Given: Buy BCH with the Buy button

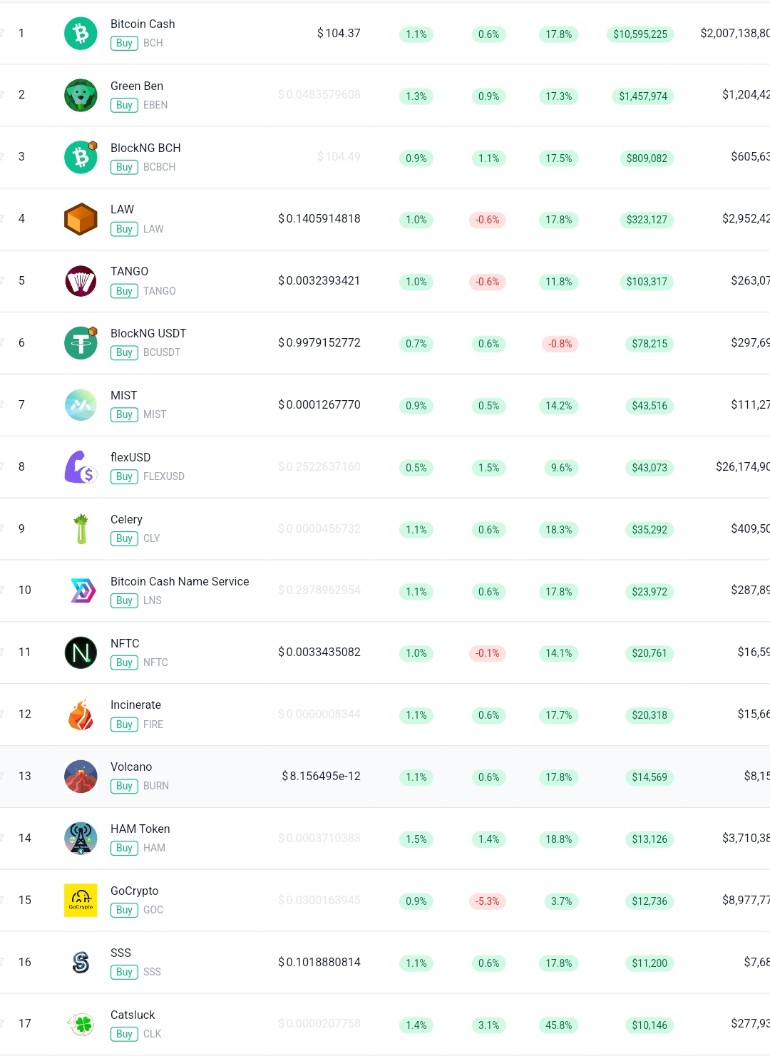Looking at the screenshot, I should point(124,43).
